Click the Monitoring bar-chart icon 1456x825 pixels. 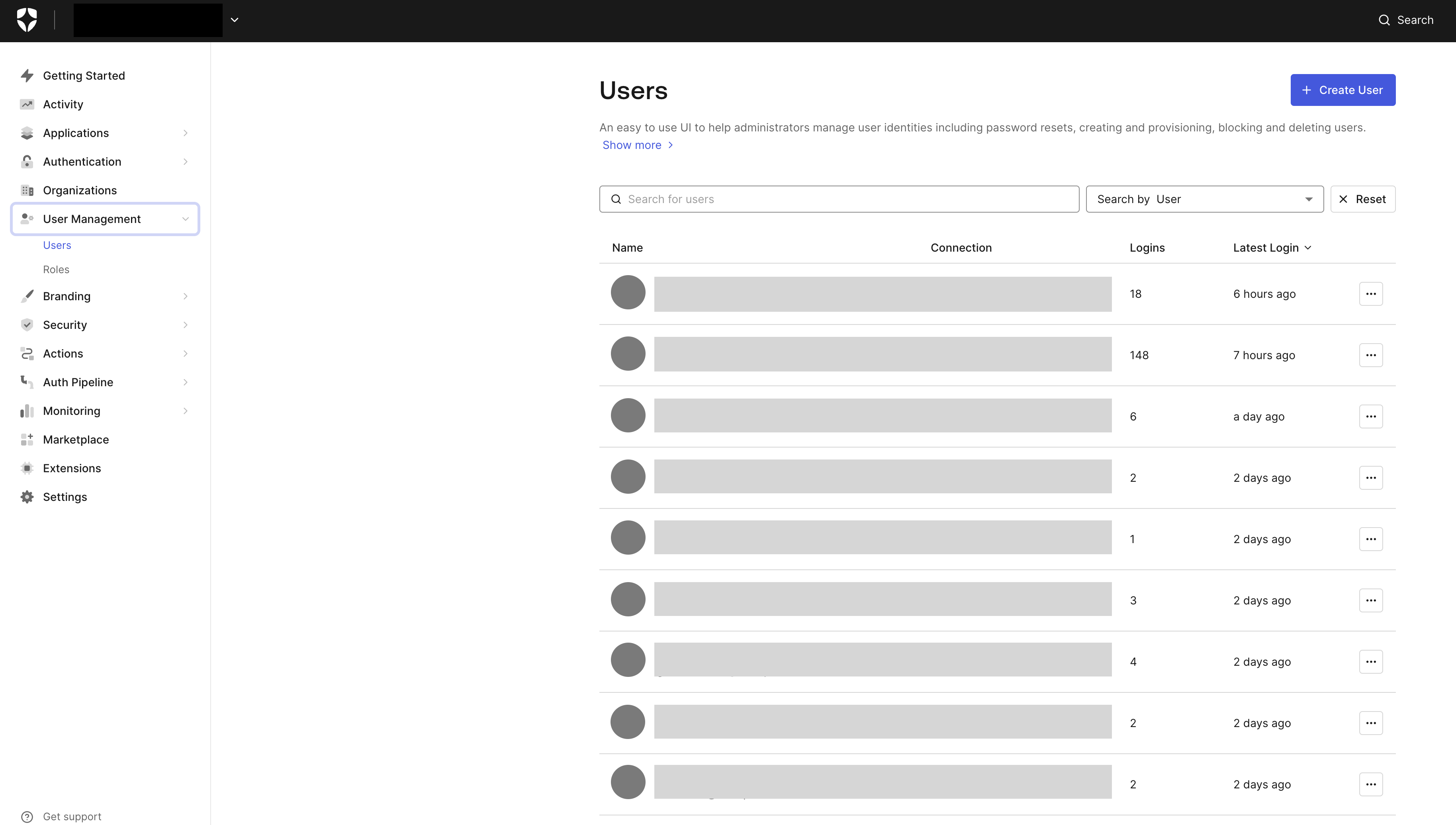coord(27,411)
